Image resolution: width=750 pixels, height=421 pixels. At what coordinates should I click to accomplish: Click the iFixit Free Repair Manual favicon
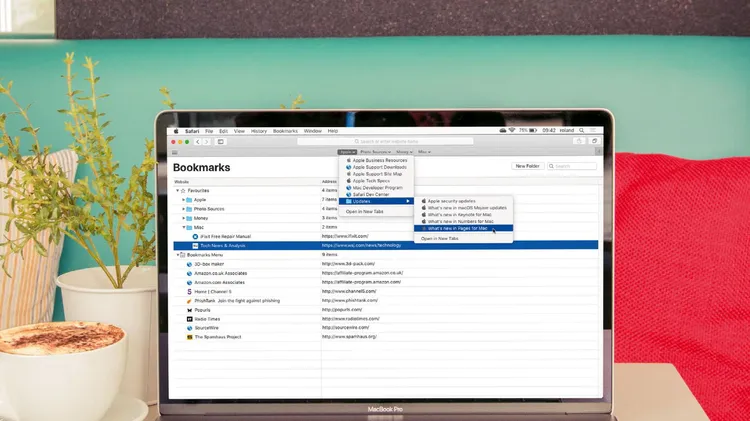pos(195,236)
